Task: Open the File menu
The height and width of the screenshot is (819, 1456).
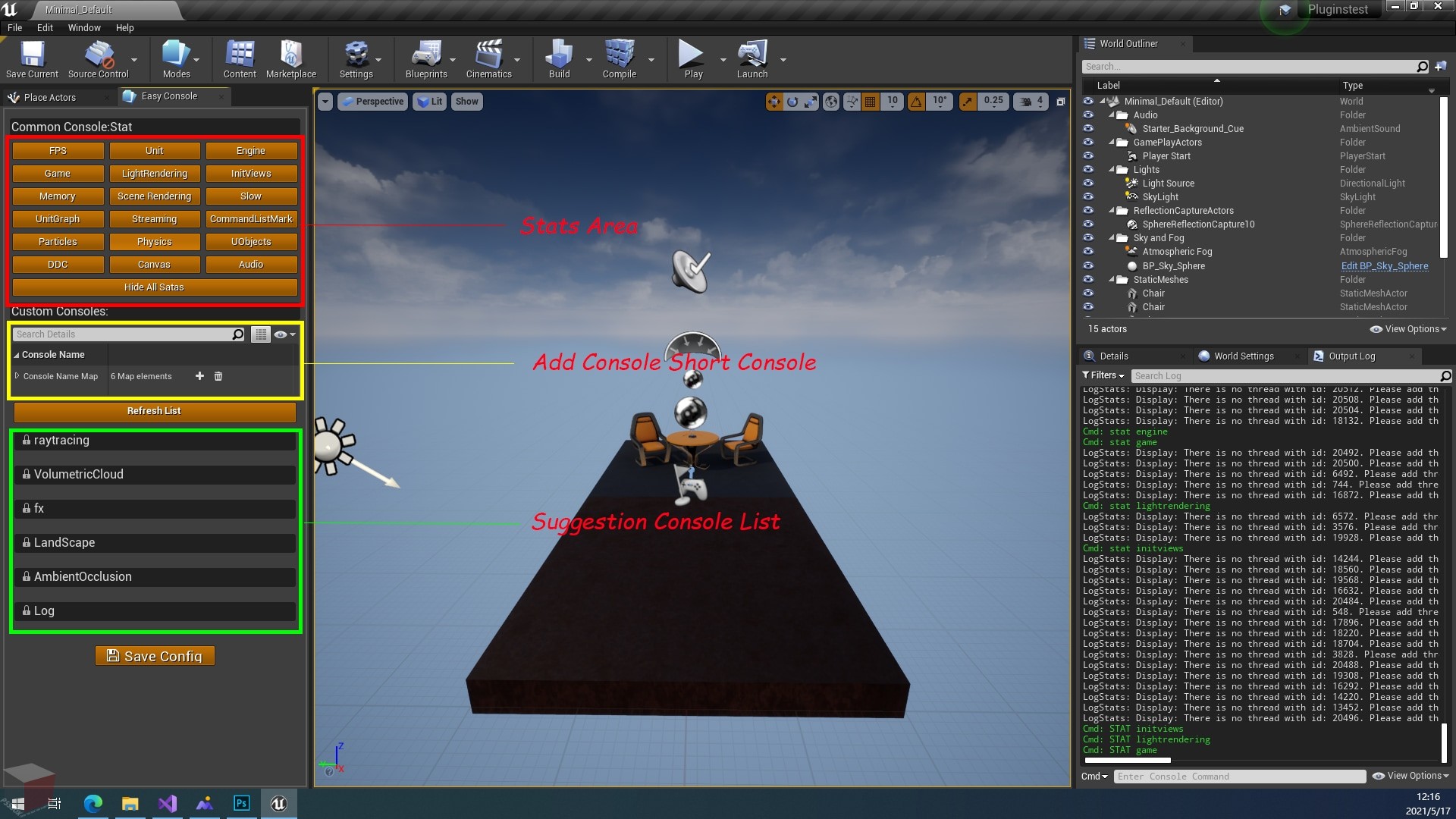Action: pyautogui.click(x=14, y=27)
